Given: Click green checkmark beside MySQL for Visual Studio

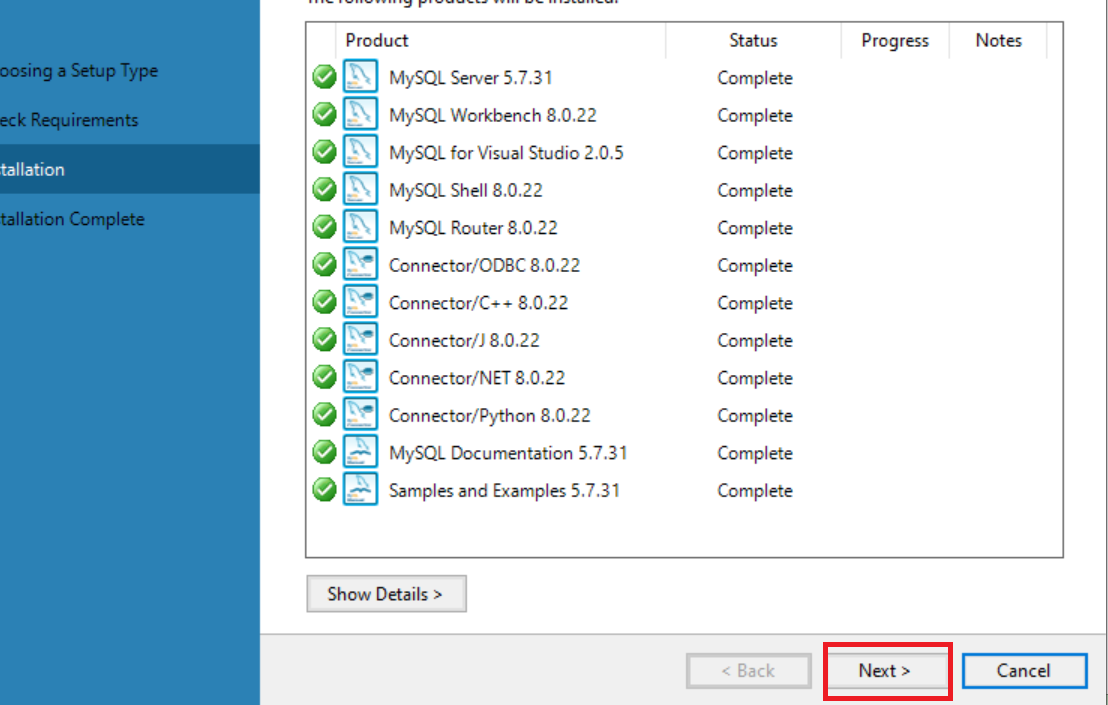Looking at the screenshot, I should (x=324, y=151).
